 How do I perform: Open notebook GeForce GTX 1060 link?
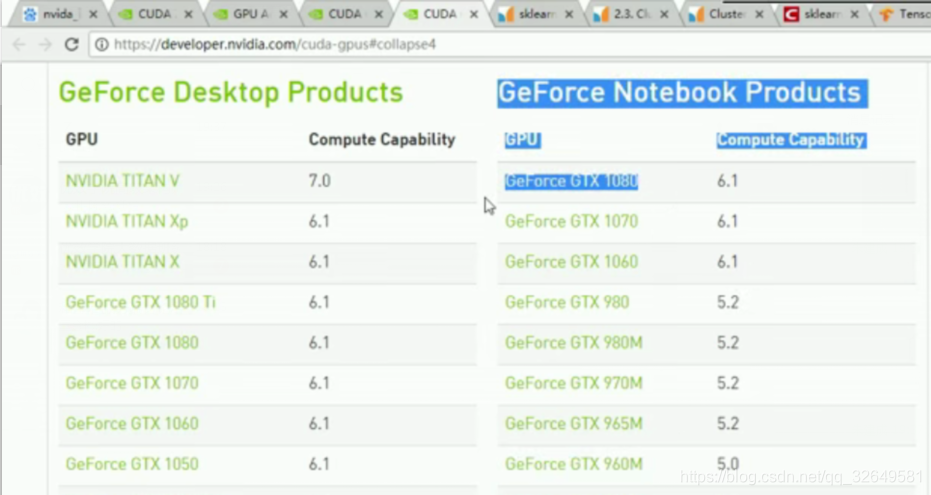coord(571,262)
